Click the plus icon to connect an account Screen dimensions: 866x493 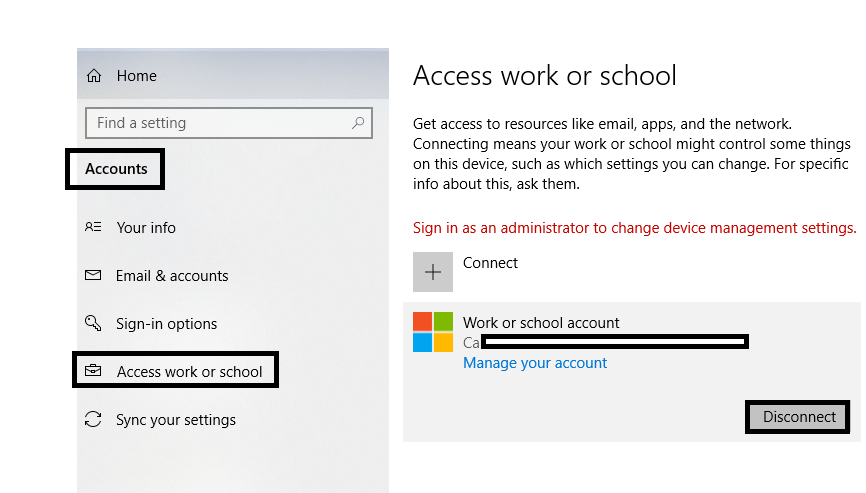433,272
